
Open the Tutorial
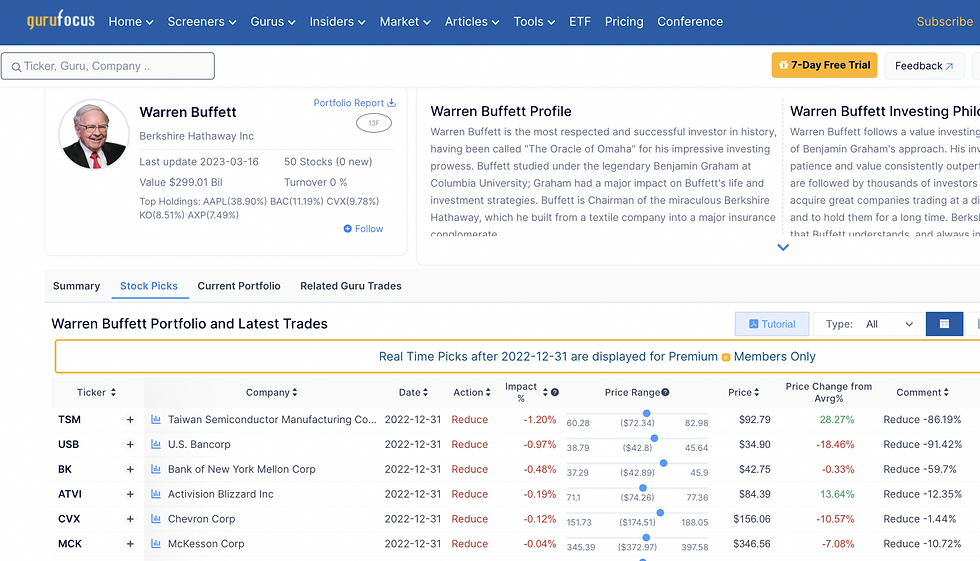pyautogui.click(x=772, y=324)
